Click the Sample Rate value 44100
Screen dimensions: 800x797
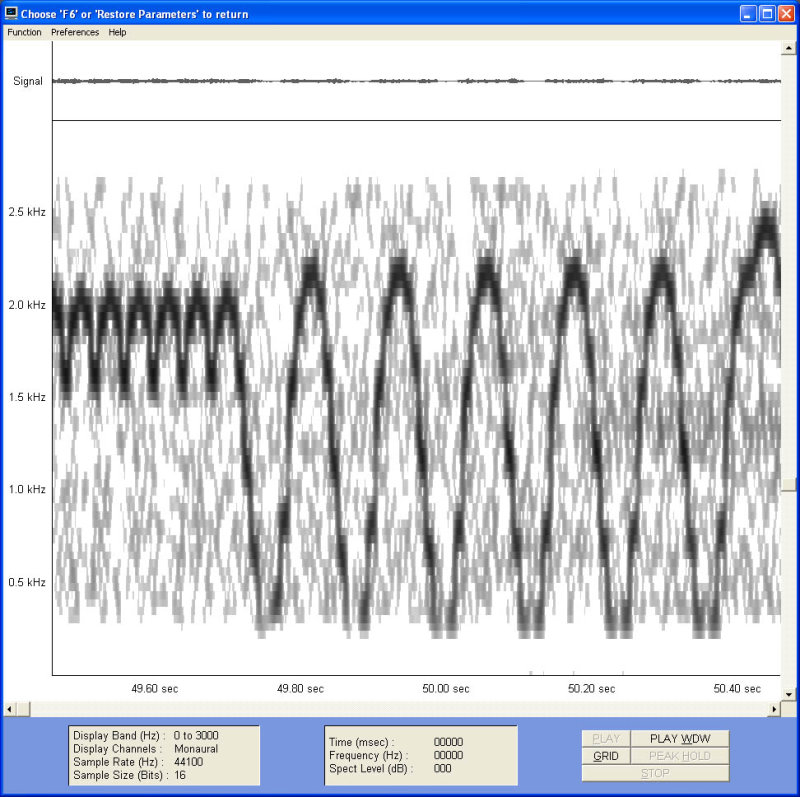point(189,762)
